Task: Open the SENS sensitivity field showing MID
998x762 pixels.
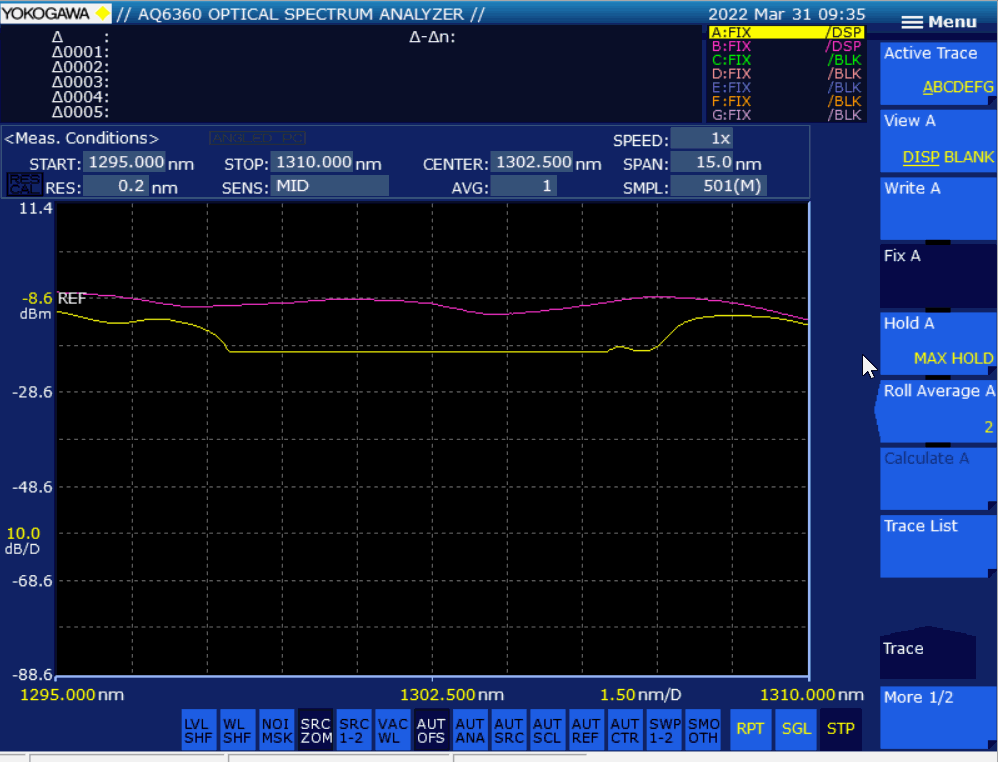Action: click(x=330, y=187)
